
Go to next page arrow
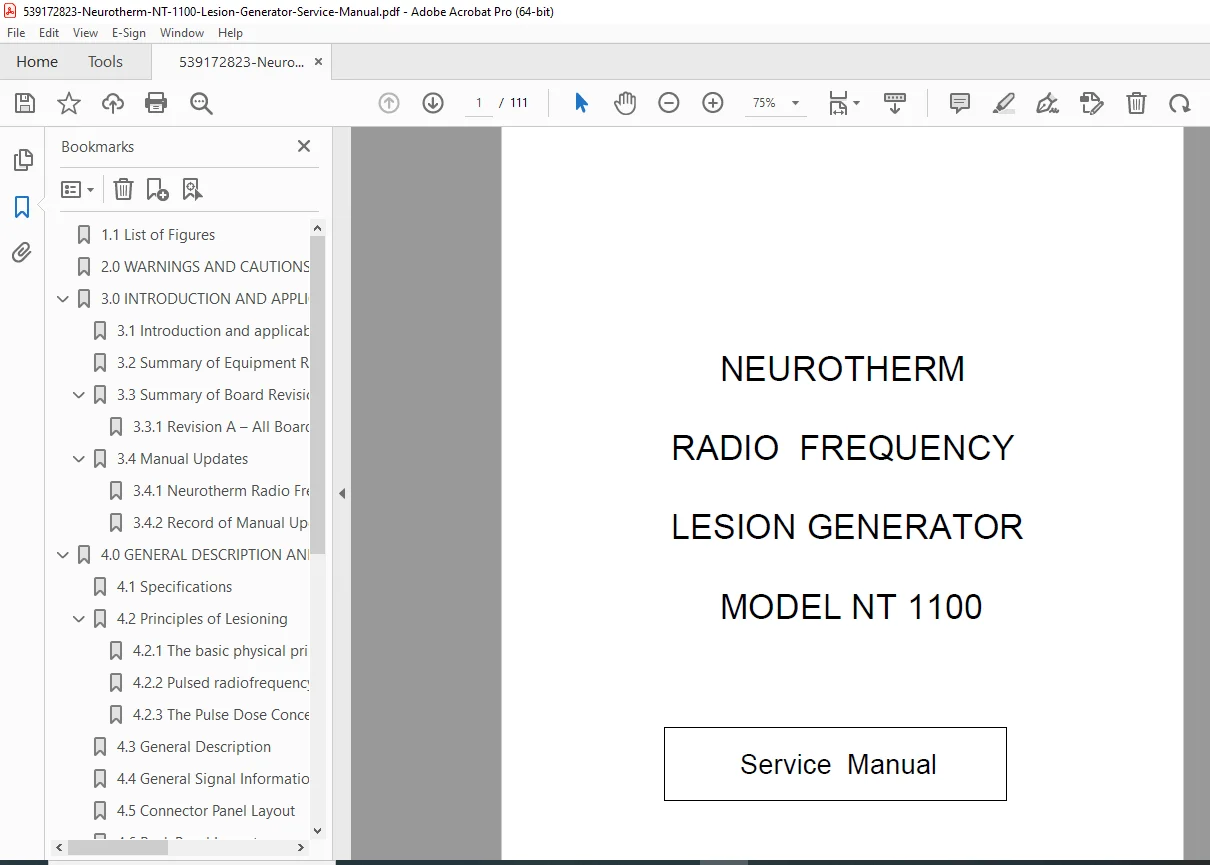click(x=433, y=103)
